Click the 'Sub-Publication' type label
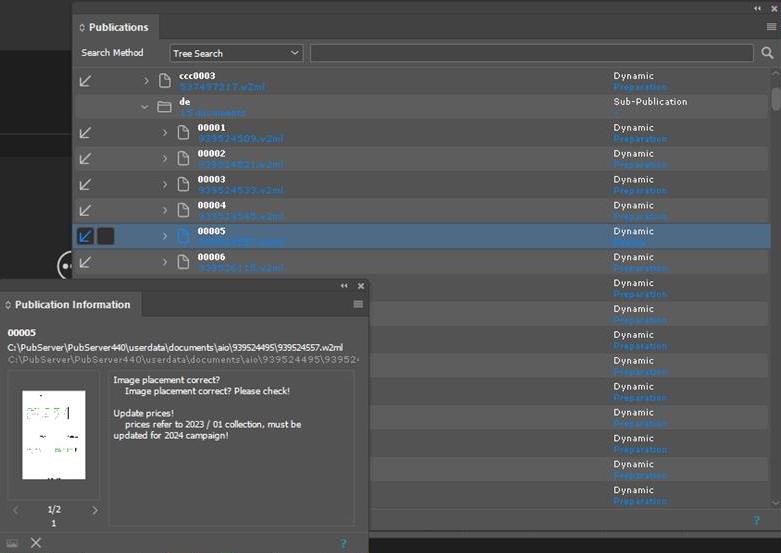Image resolution: width=781 pixels, height=553 pixels. click(x=650, y=102)
